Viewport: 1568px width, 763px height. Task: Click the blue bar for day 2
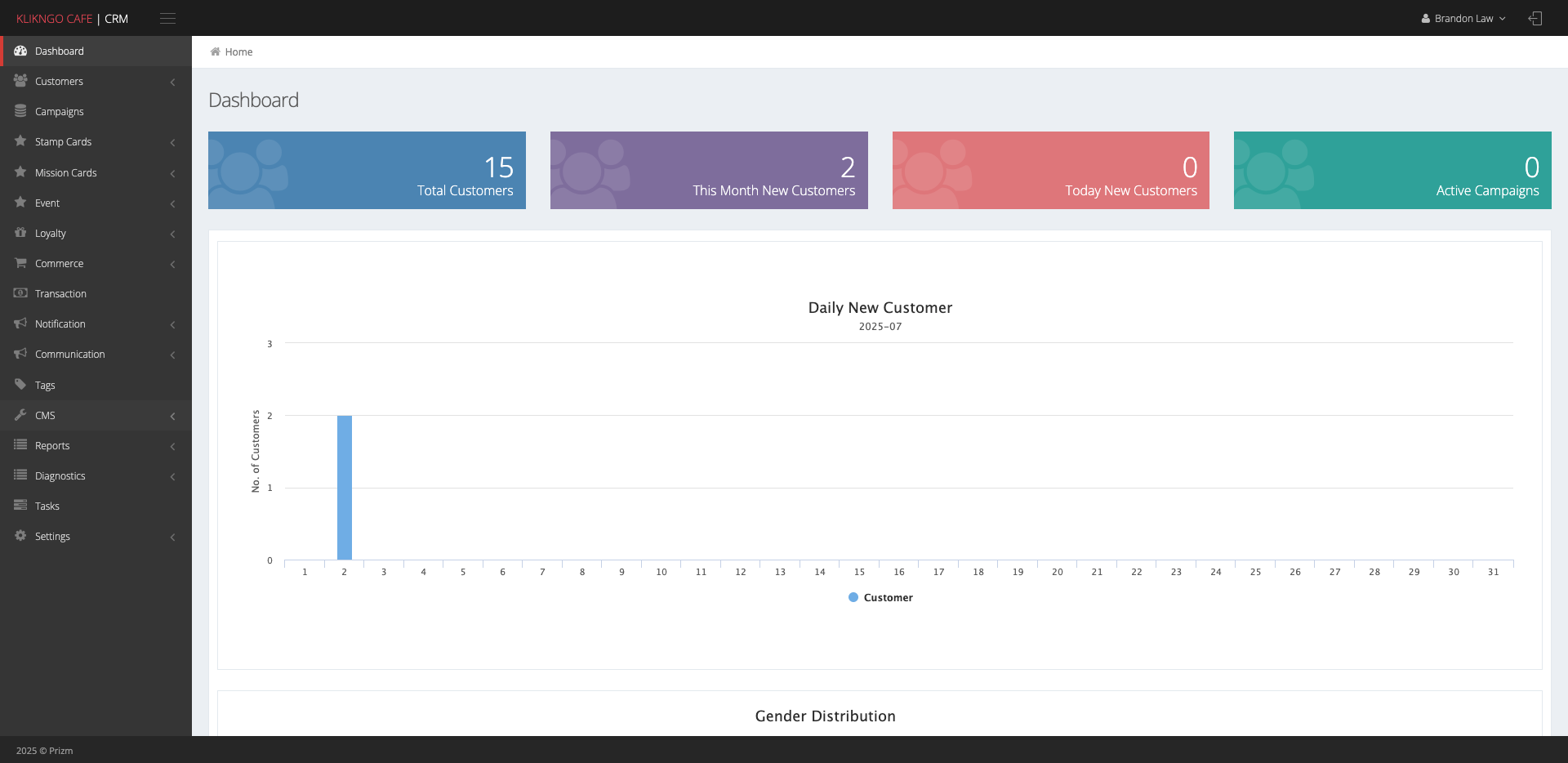[x=345, y=488]
